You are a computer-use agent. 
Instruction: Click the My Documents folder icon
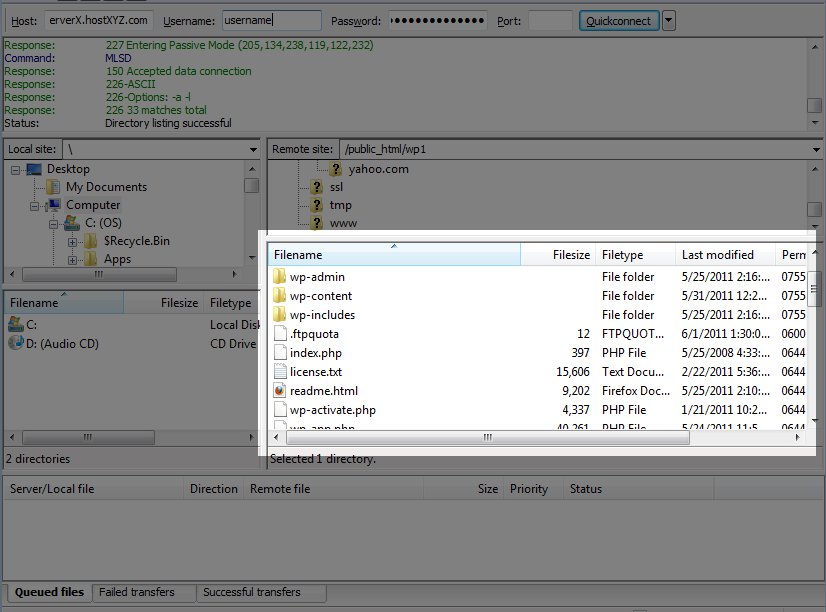(54, 187)
